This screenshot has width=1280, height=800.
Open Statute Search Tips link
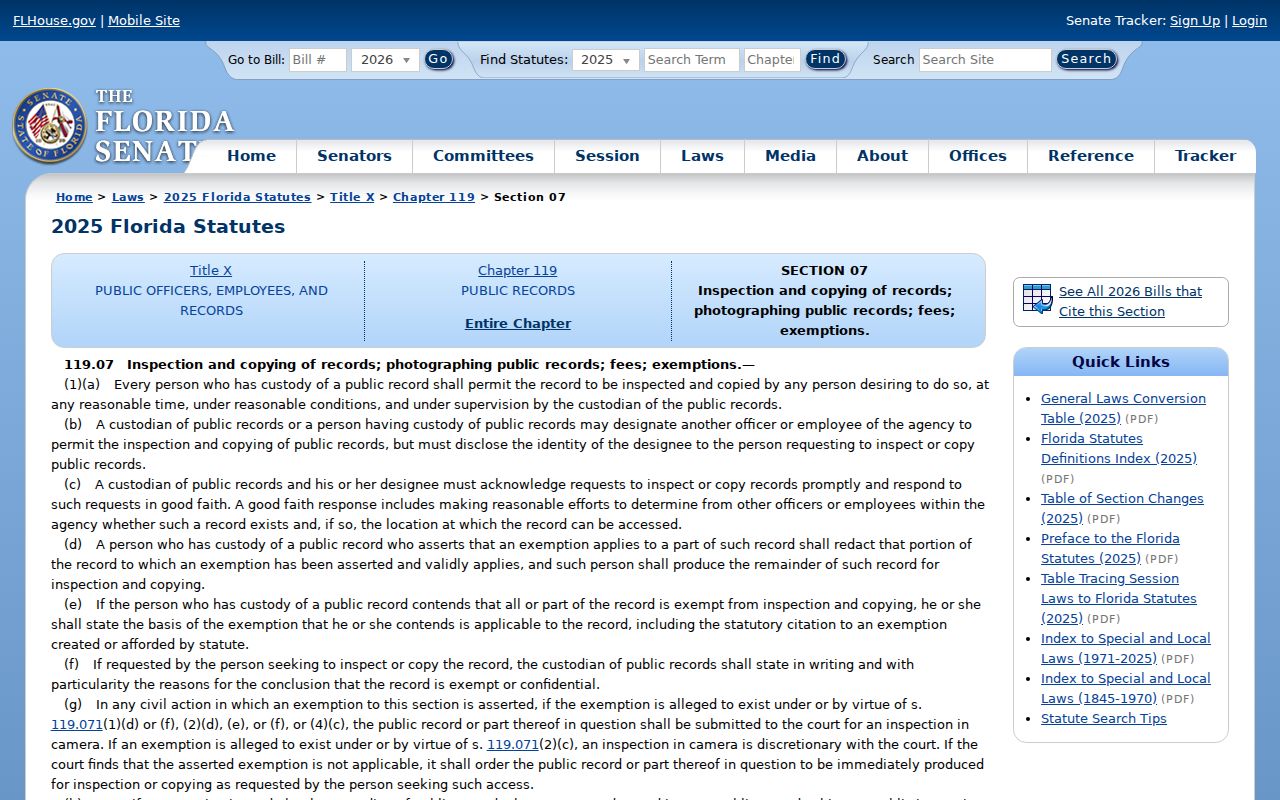tap(1104, 719)
